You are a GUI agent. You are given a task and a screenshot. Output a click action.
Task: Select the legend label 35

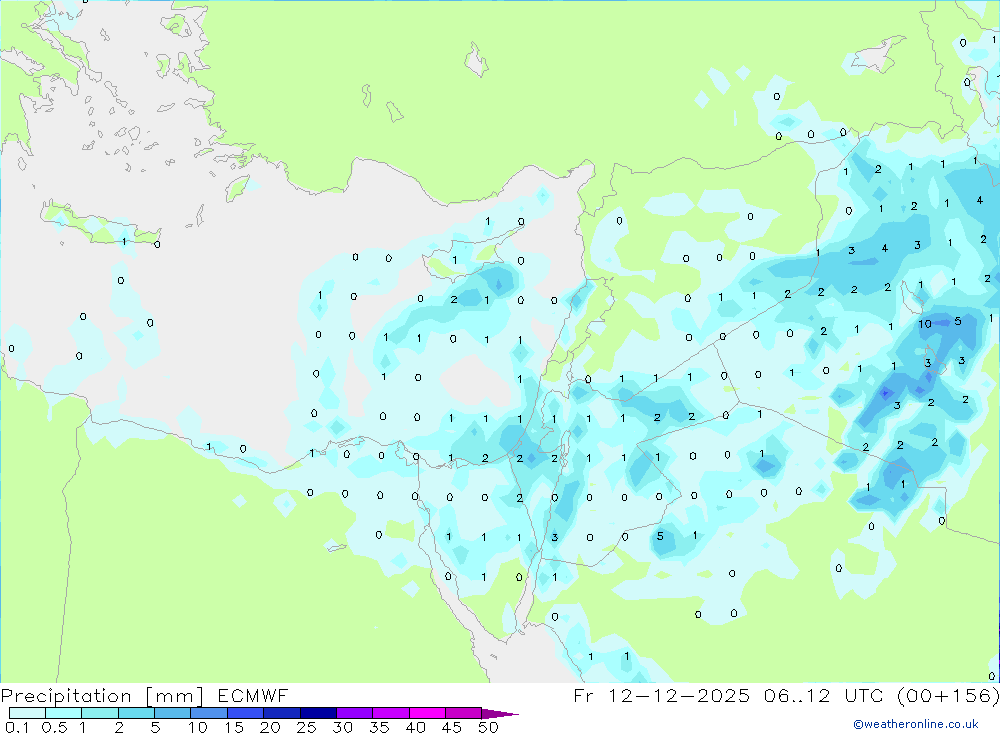coord(379,727)
